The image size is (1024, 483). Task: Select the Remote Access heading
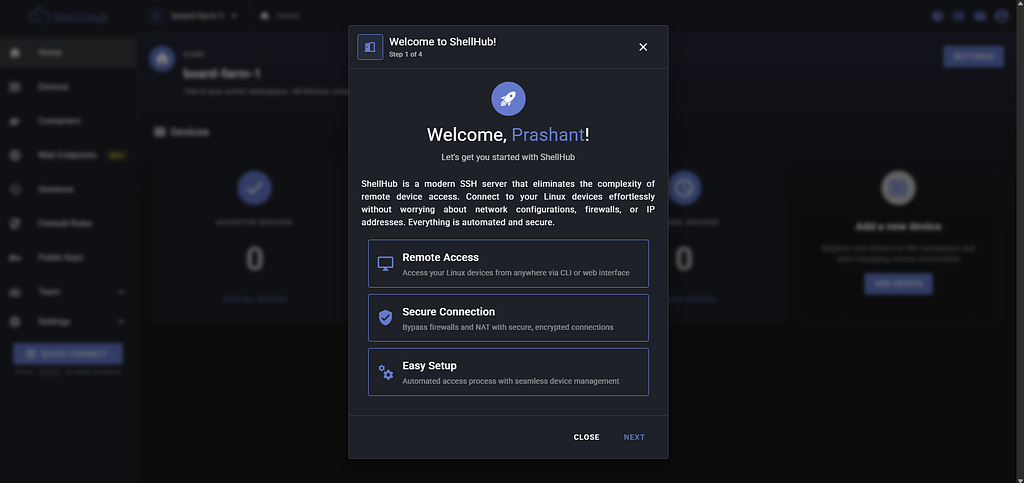(x=440, y=257)
